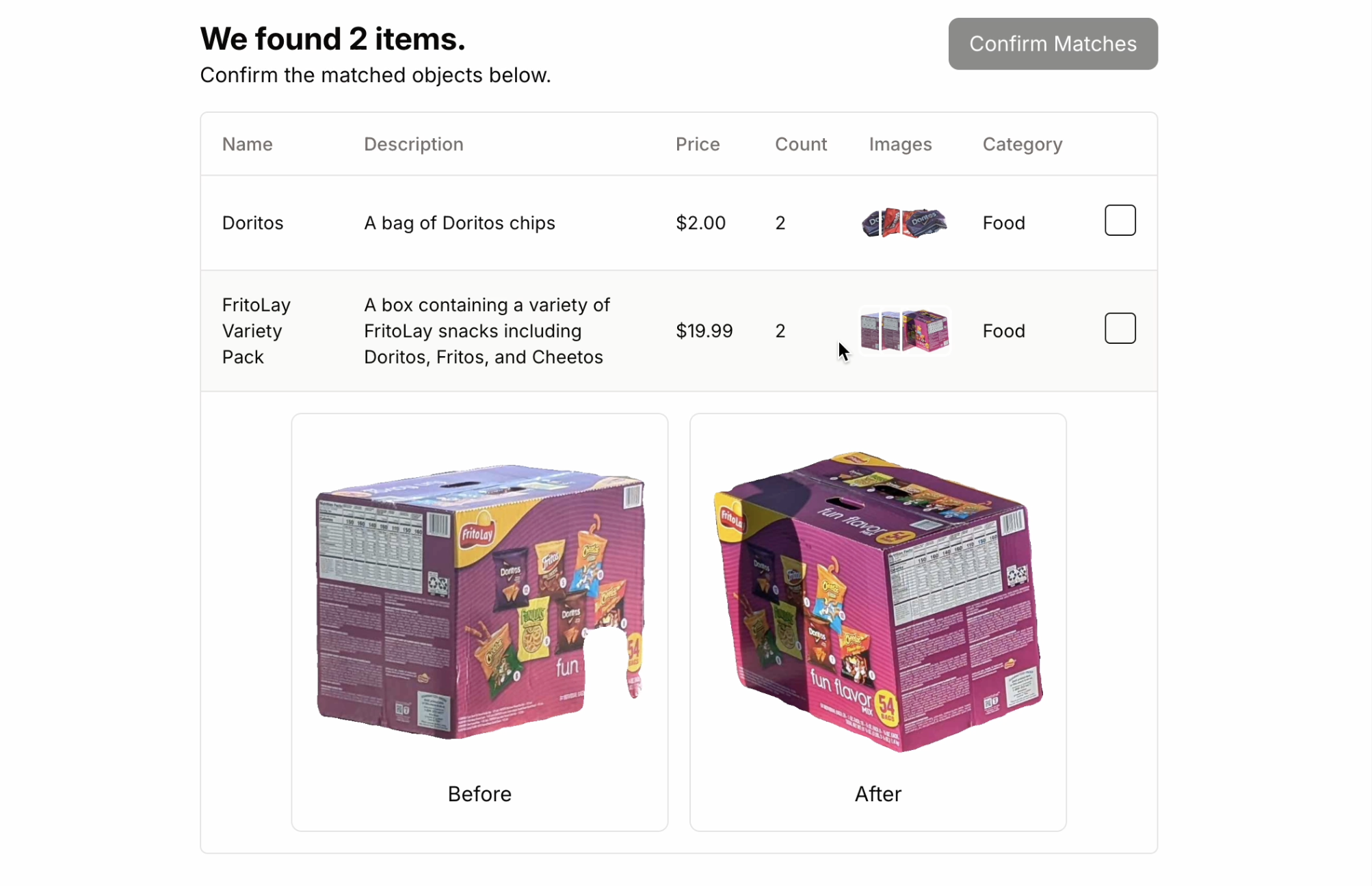Check the Doritos row checkbox
Viewport: 1372px width, 886px height.
(x=1120, y=220)
